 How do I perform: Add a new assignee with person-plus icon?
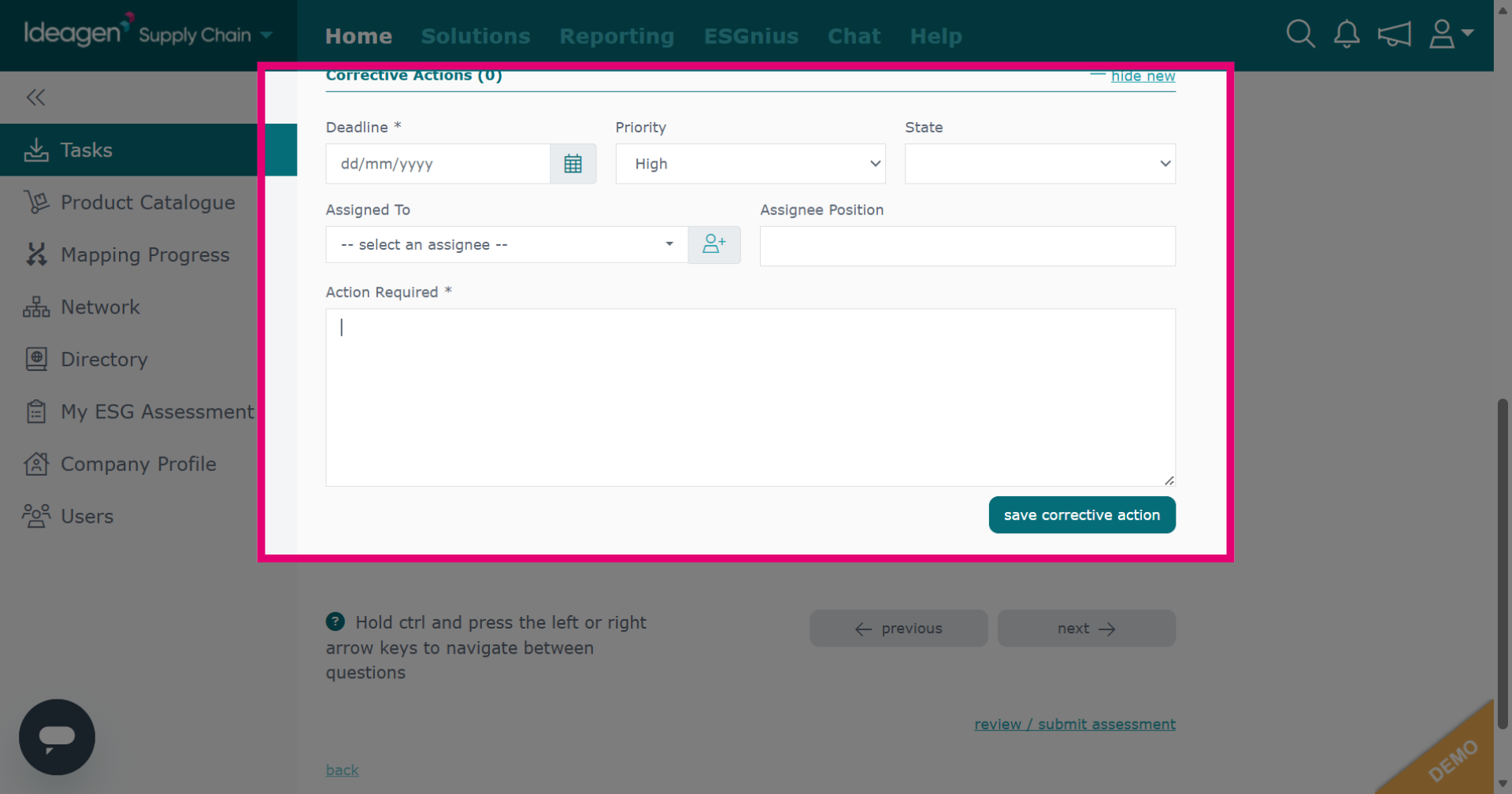tap(714, 244)
